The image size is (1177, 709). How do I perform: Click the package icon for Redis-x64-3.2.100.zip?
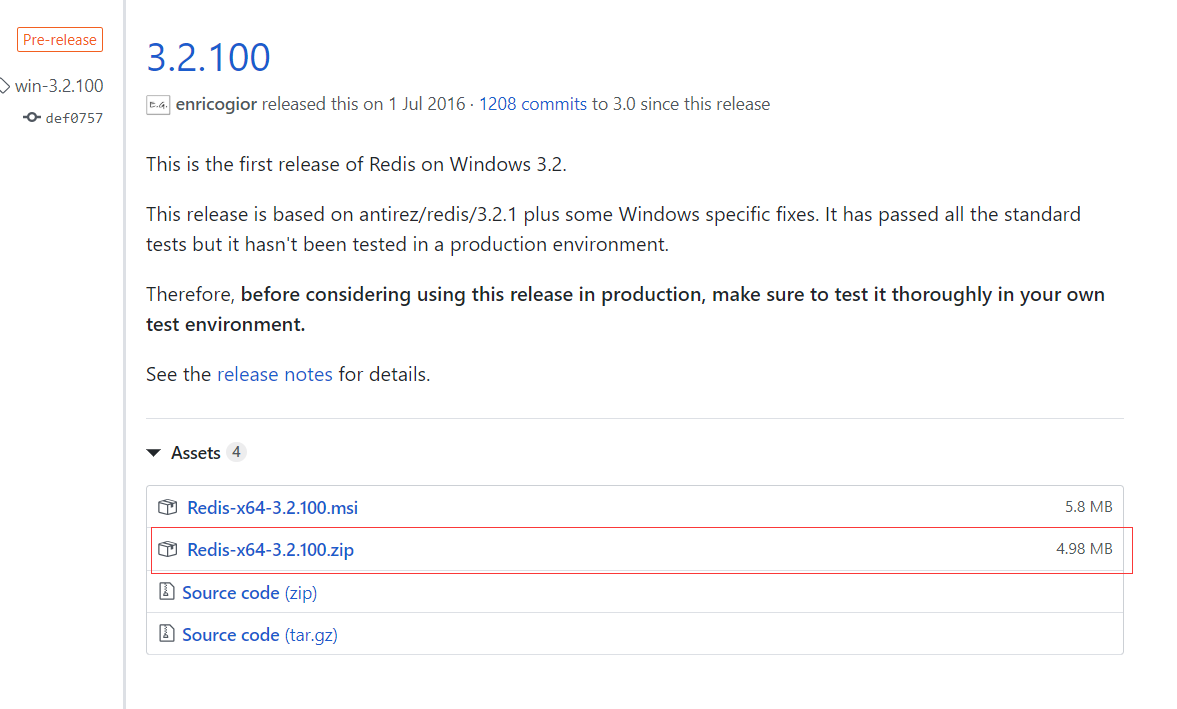pos(168,549)
